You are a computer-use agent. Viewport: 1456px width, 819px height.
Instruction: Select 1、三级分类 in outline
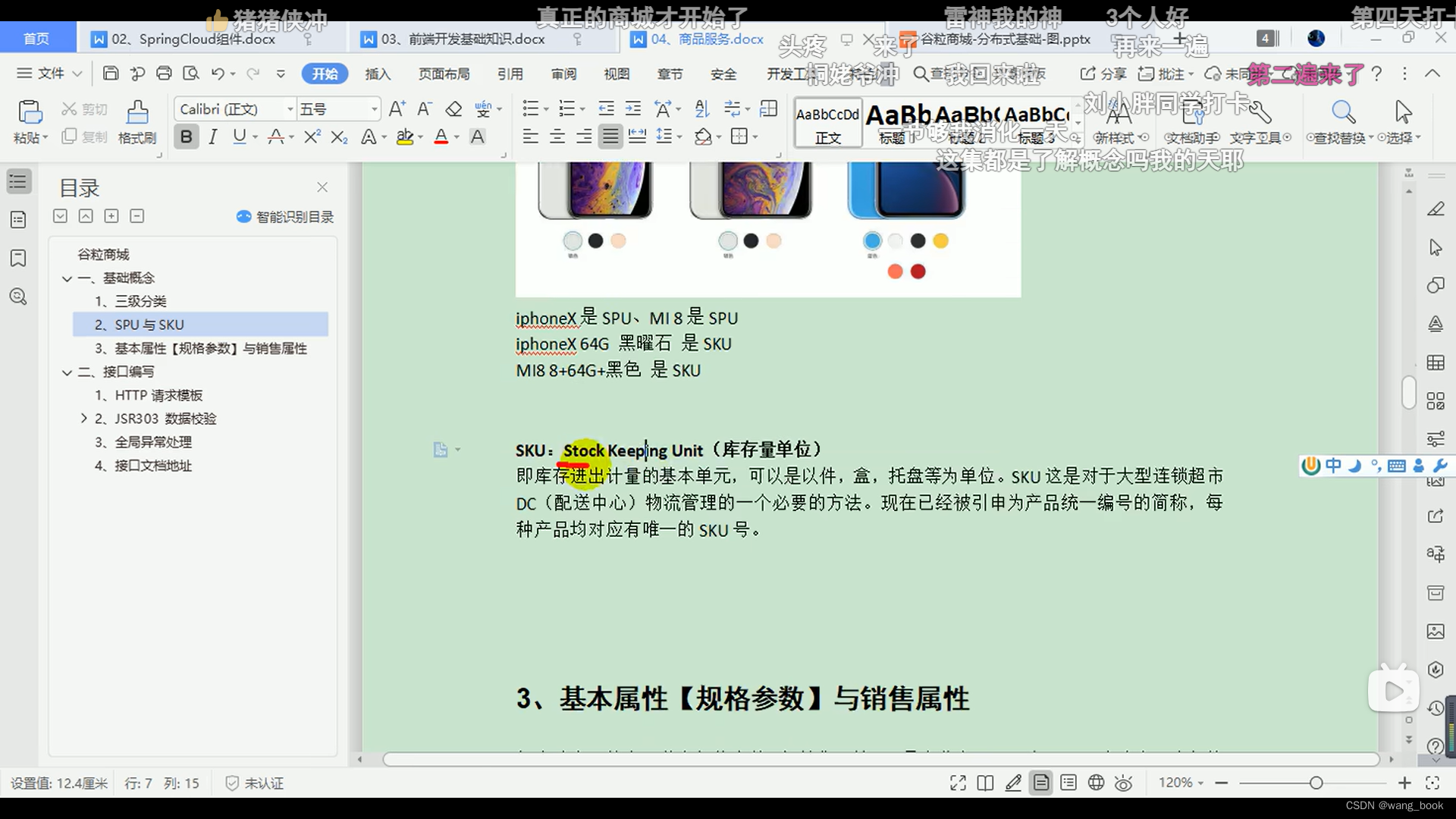[130, 301]
